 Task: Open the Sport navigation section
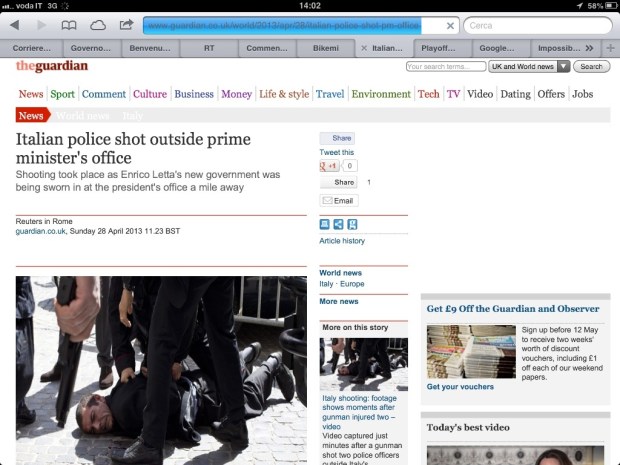click(62, 94)
